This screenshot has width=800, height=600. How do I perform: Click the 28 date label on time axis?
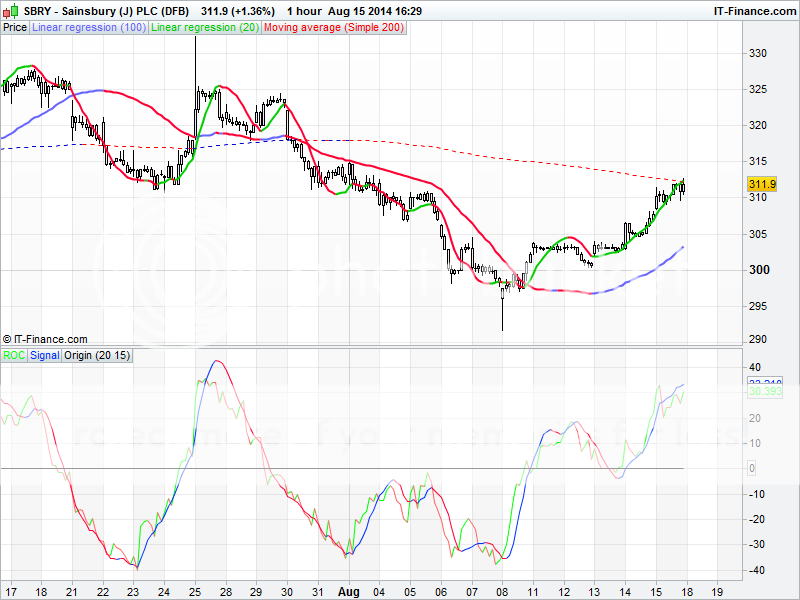[x=225, y=592]
